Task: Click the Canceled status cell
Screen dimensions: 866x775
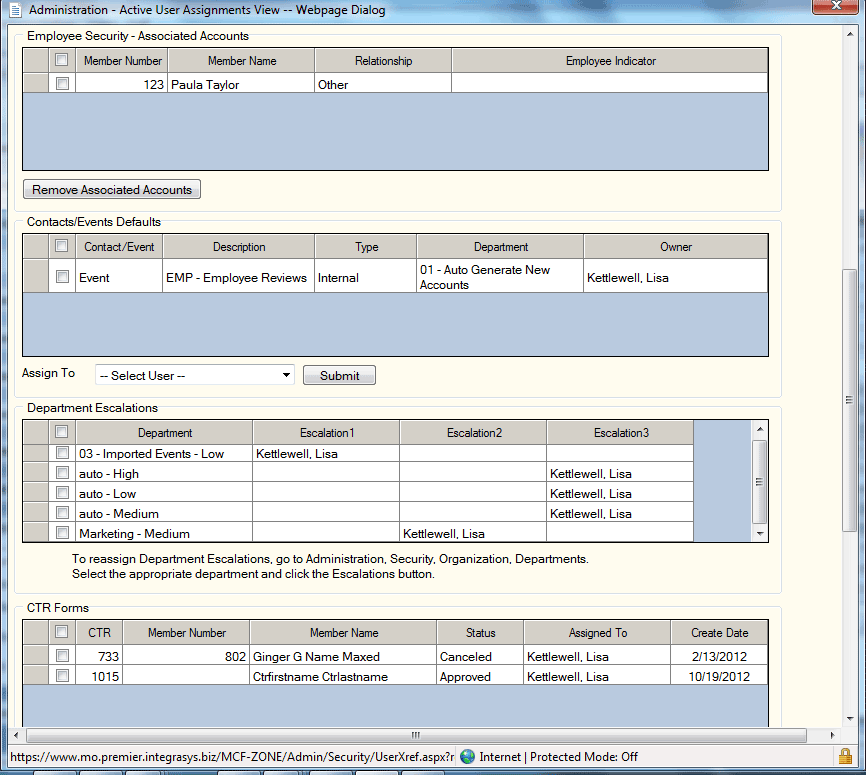Action: (480, 656)
